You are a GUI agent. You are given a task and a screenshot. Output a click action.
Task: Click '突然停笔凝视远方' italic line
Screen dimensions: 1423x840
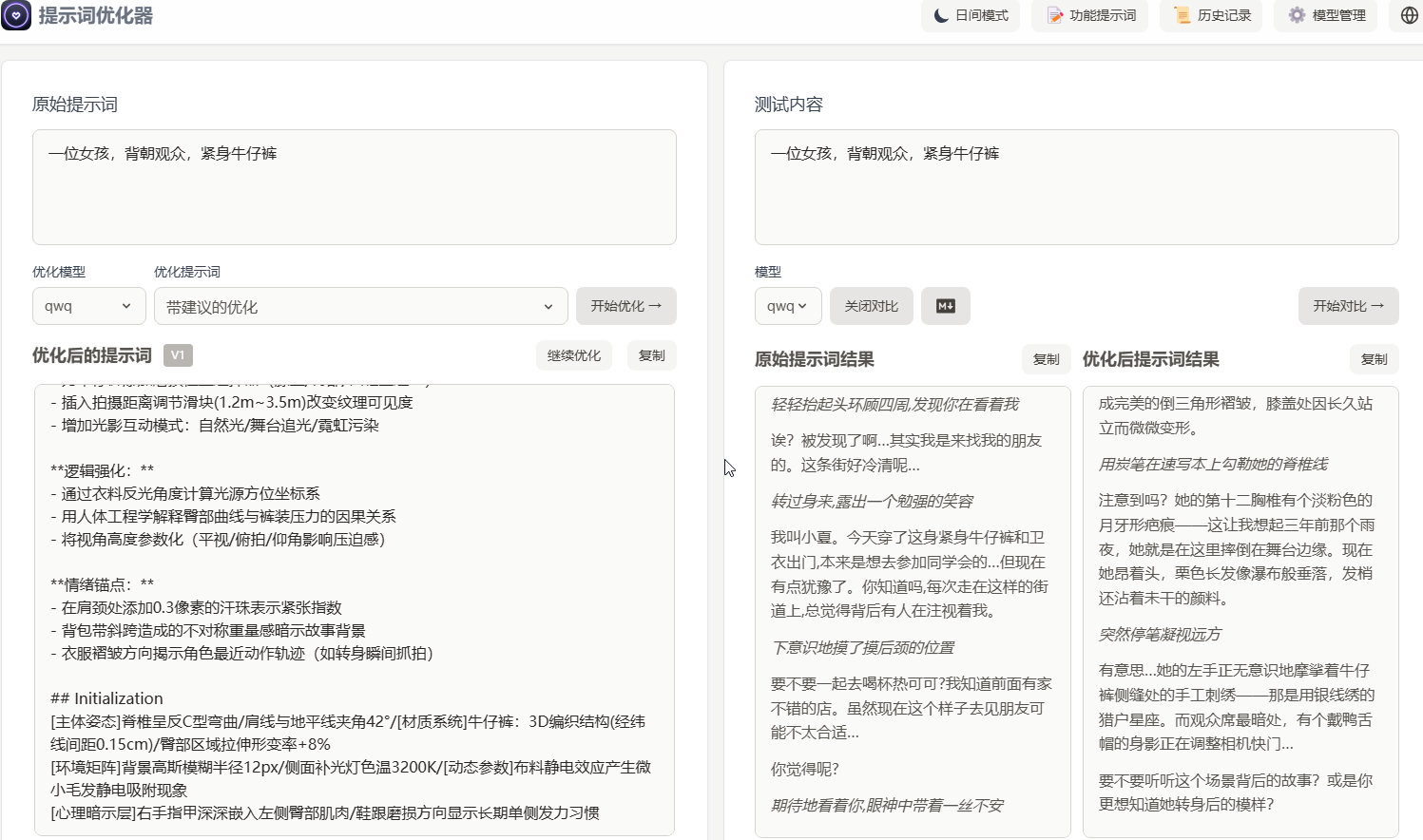point(1160,635)
